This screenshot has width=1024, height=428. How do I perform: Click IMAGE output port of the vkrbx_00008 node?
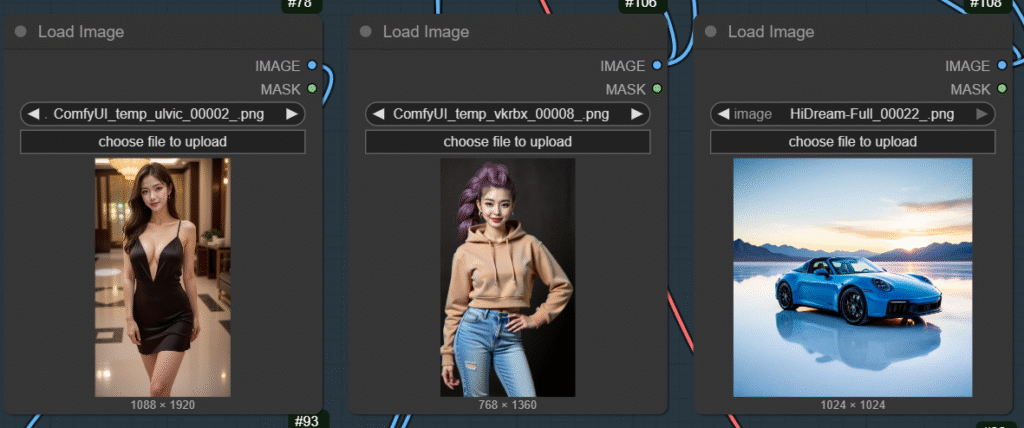click(657, 66)
